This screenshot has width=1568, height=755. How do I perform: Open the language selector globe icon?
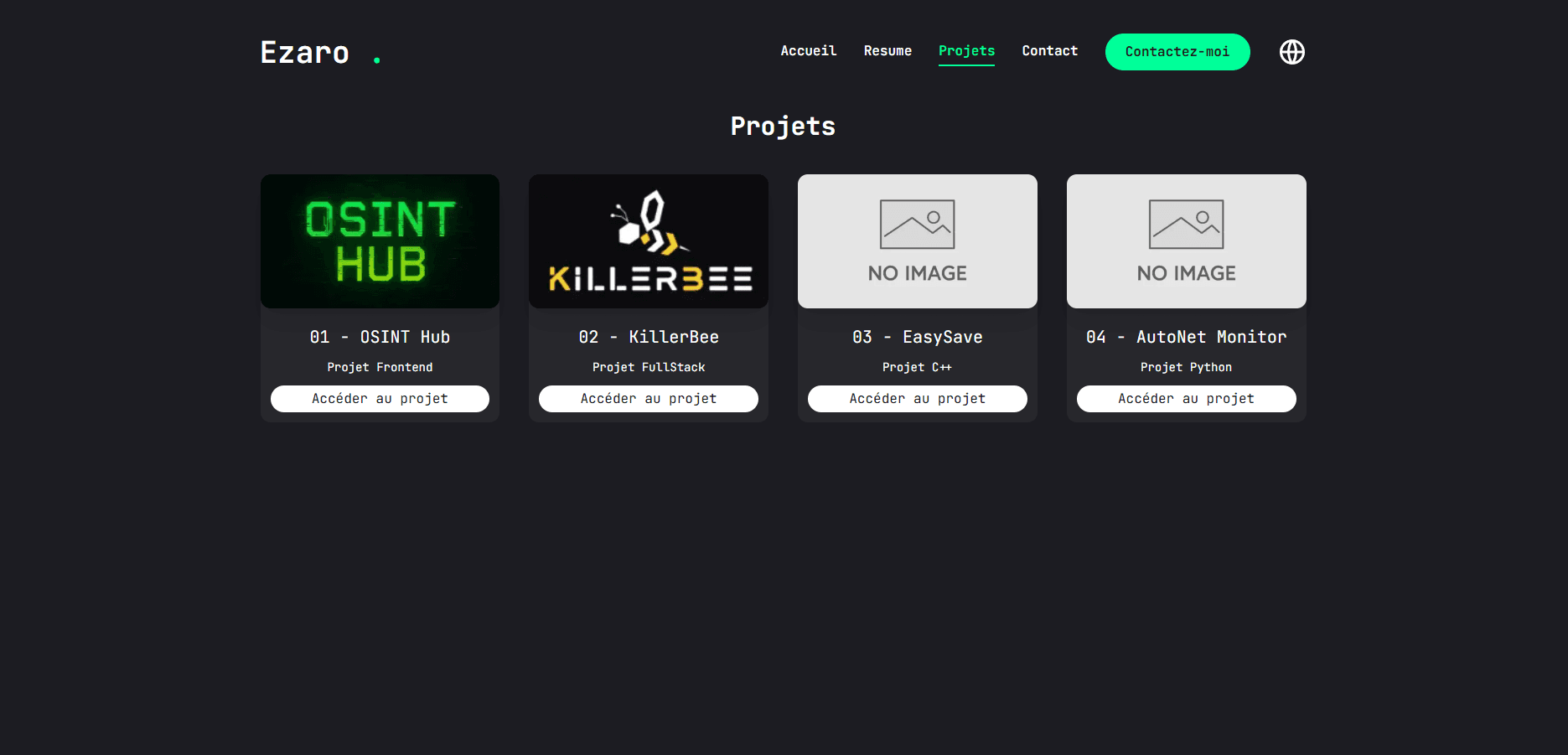coord(1291,51)
